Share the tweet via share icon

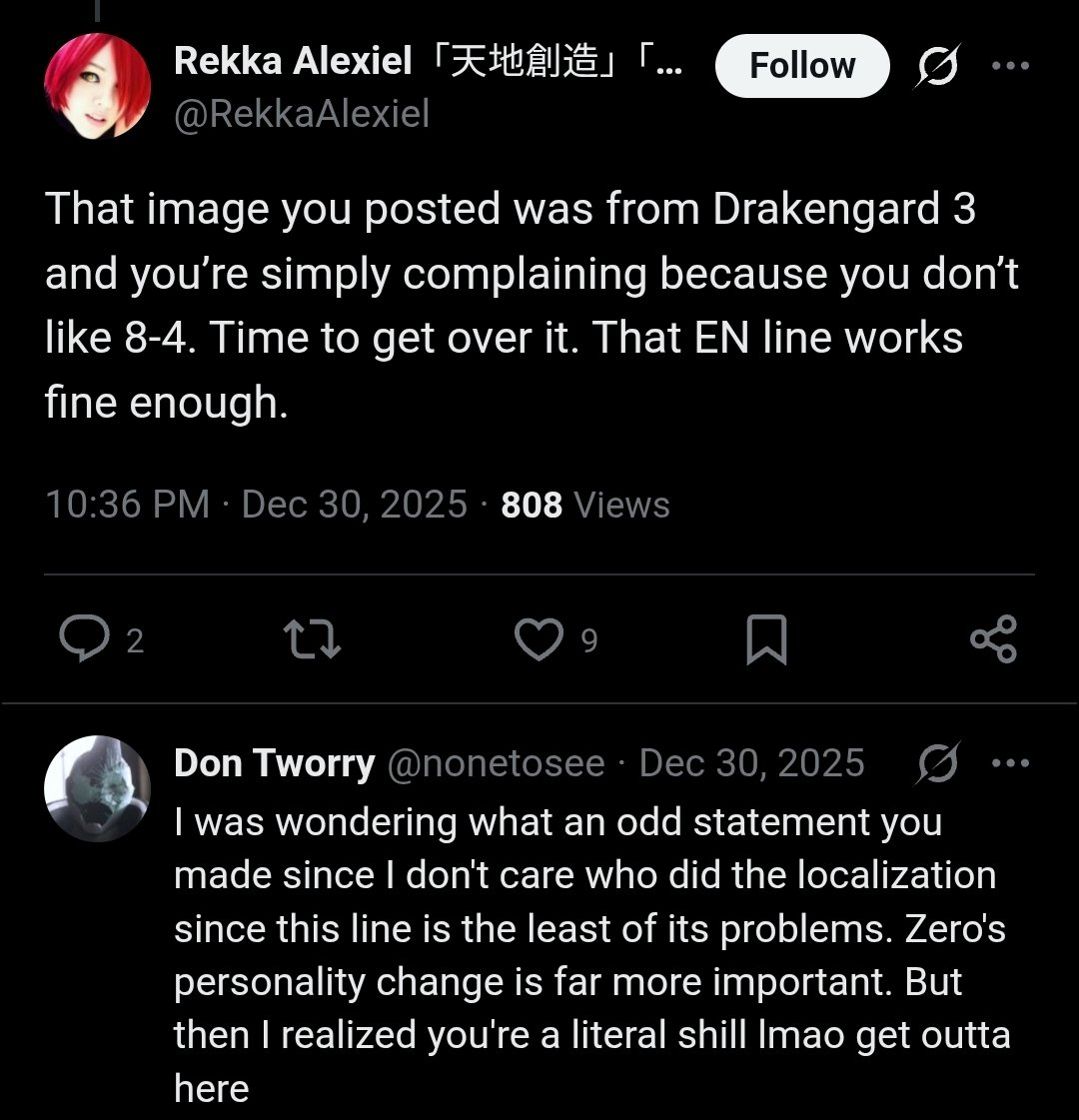(x=993, y=639)
